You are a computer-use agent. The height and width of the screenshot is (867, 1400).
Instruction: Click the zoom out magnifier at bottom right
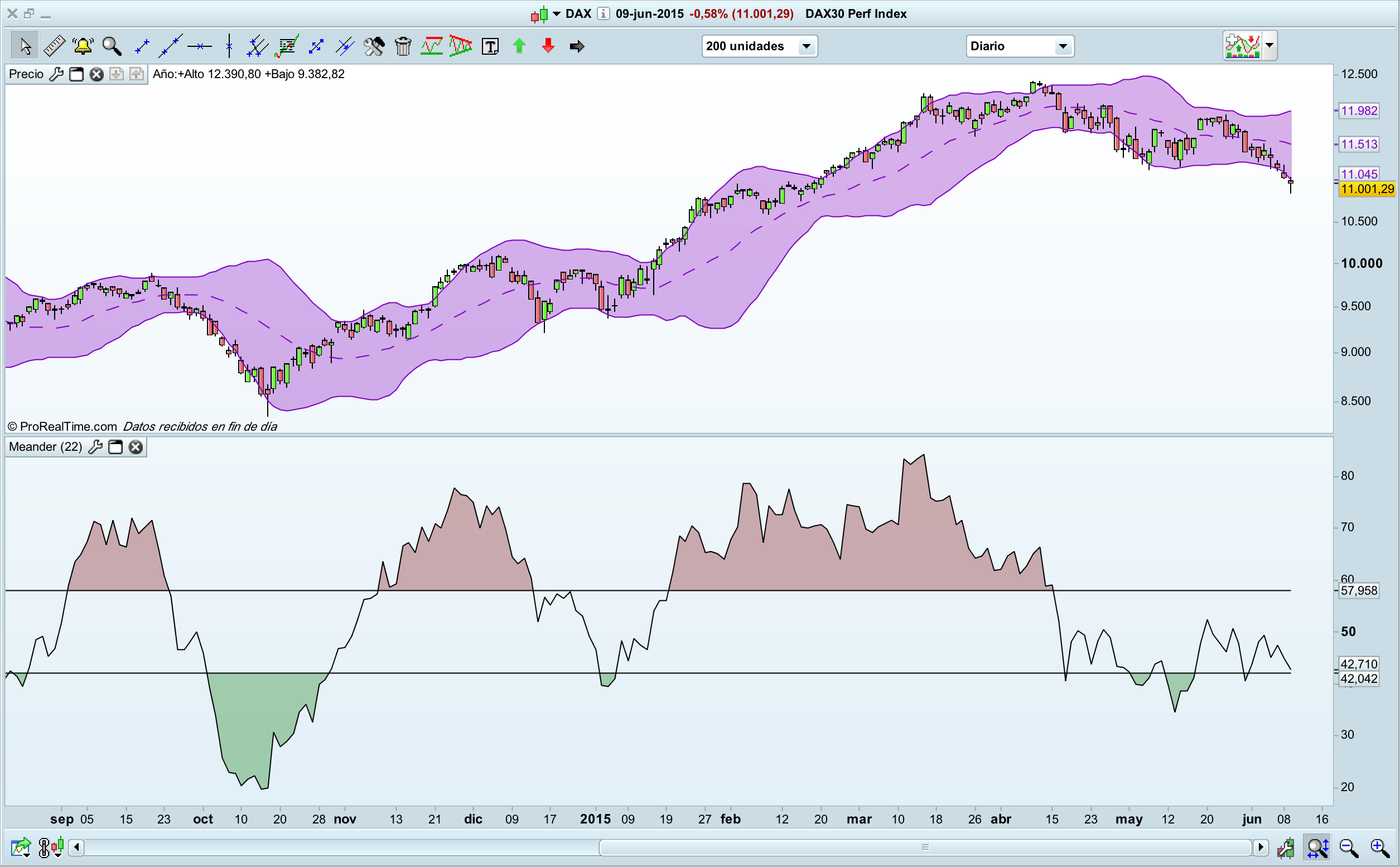point(1348,847)
